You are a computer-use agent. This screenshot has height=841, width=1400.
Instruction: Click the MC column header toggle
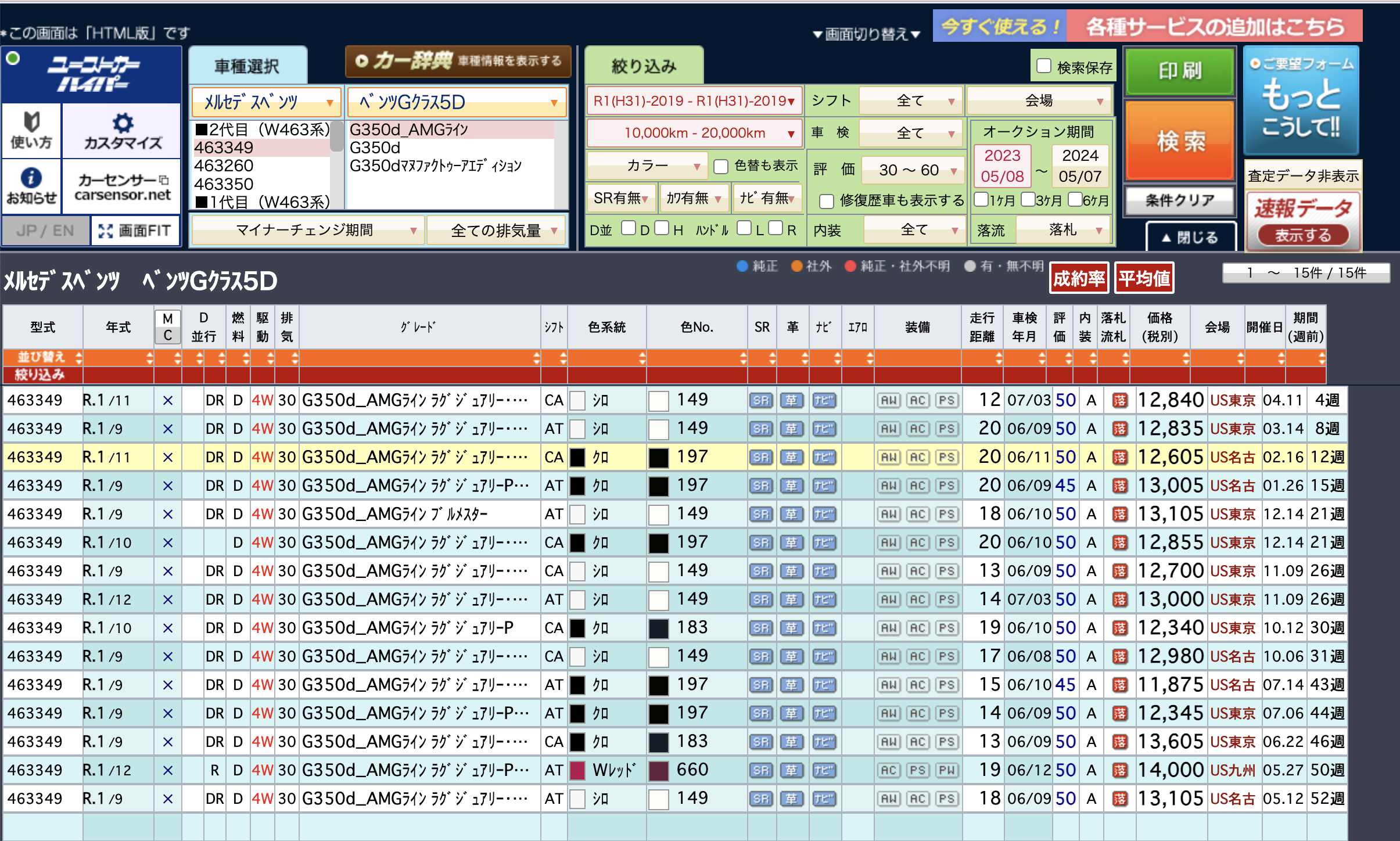[x=168, y=327]
